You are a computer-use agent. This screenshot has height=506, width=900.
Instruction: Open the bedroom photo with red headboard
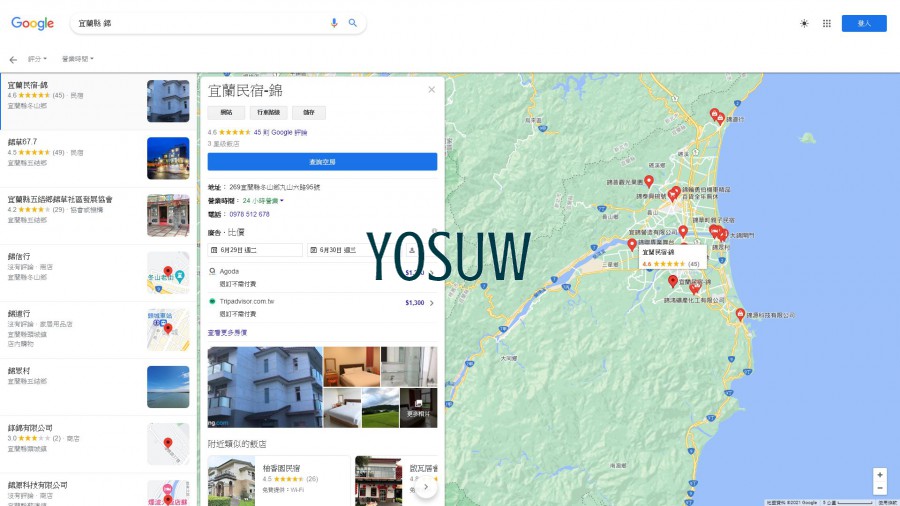coord(352,367)
